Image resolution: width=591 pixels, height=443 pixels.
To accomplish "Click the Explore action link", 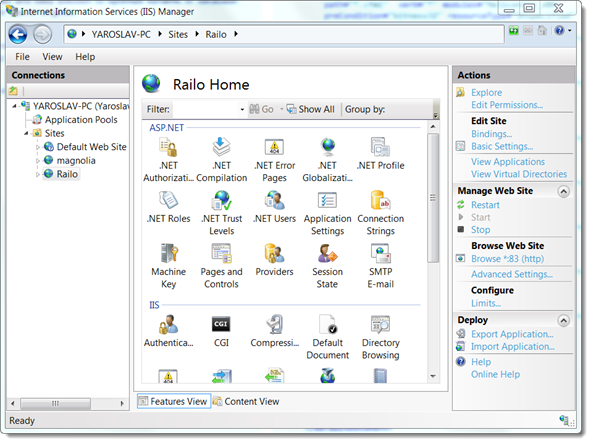I will (486, 93).
